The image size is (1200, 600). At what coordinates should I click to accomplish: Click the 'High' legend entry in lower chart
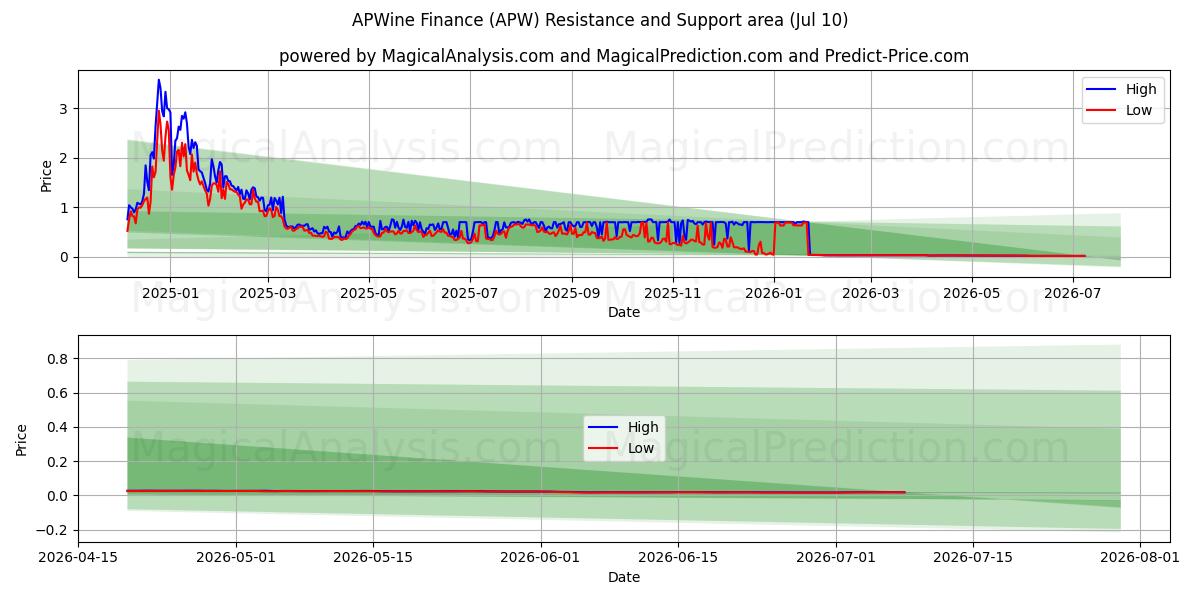pos(641,427)
